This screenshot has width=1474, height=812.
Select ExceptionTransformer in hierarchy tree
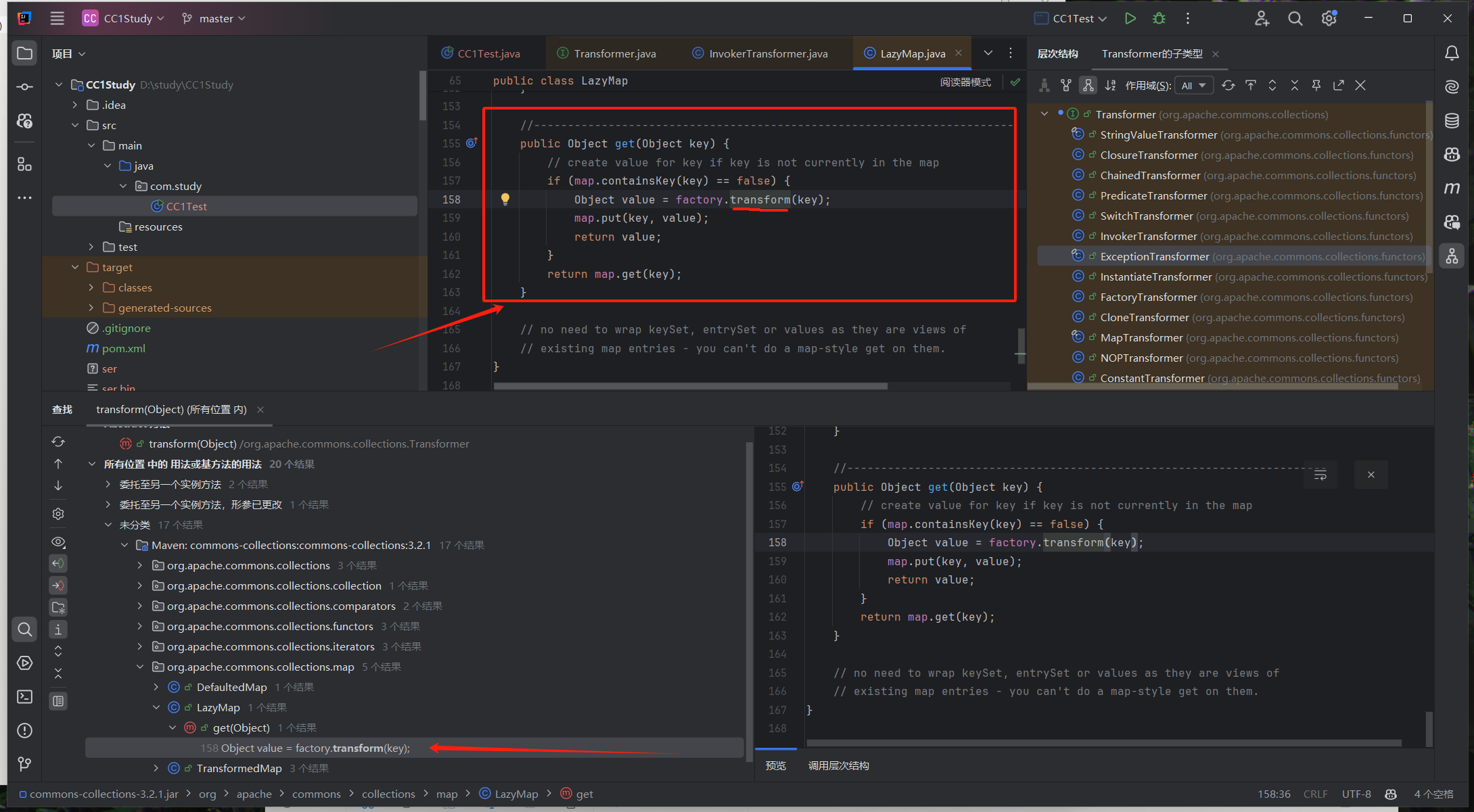pos(1233,256)
